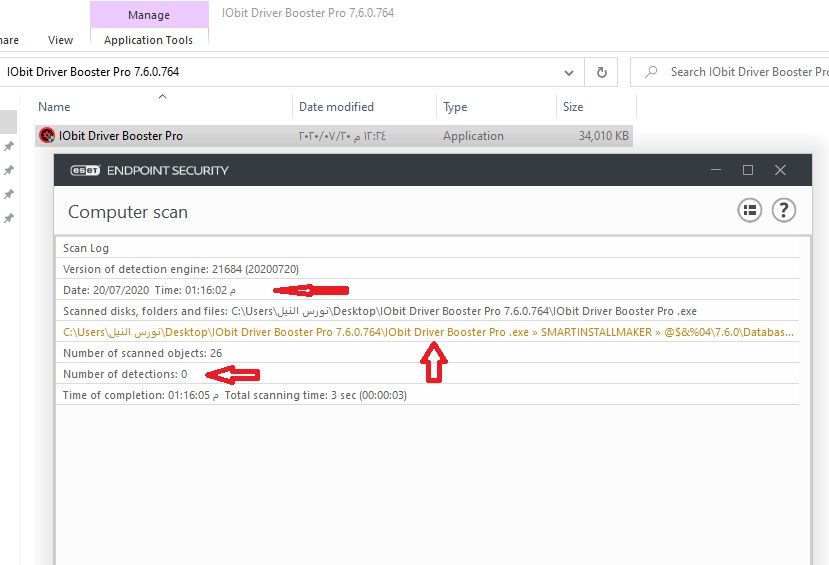Click the topmost pin icon in sidebar
This screenshot has width=829, height=565.
(x=9, y=146)
